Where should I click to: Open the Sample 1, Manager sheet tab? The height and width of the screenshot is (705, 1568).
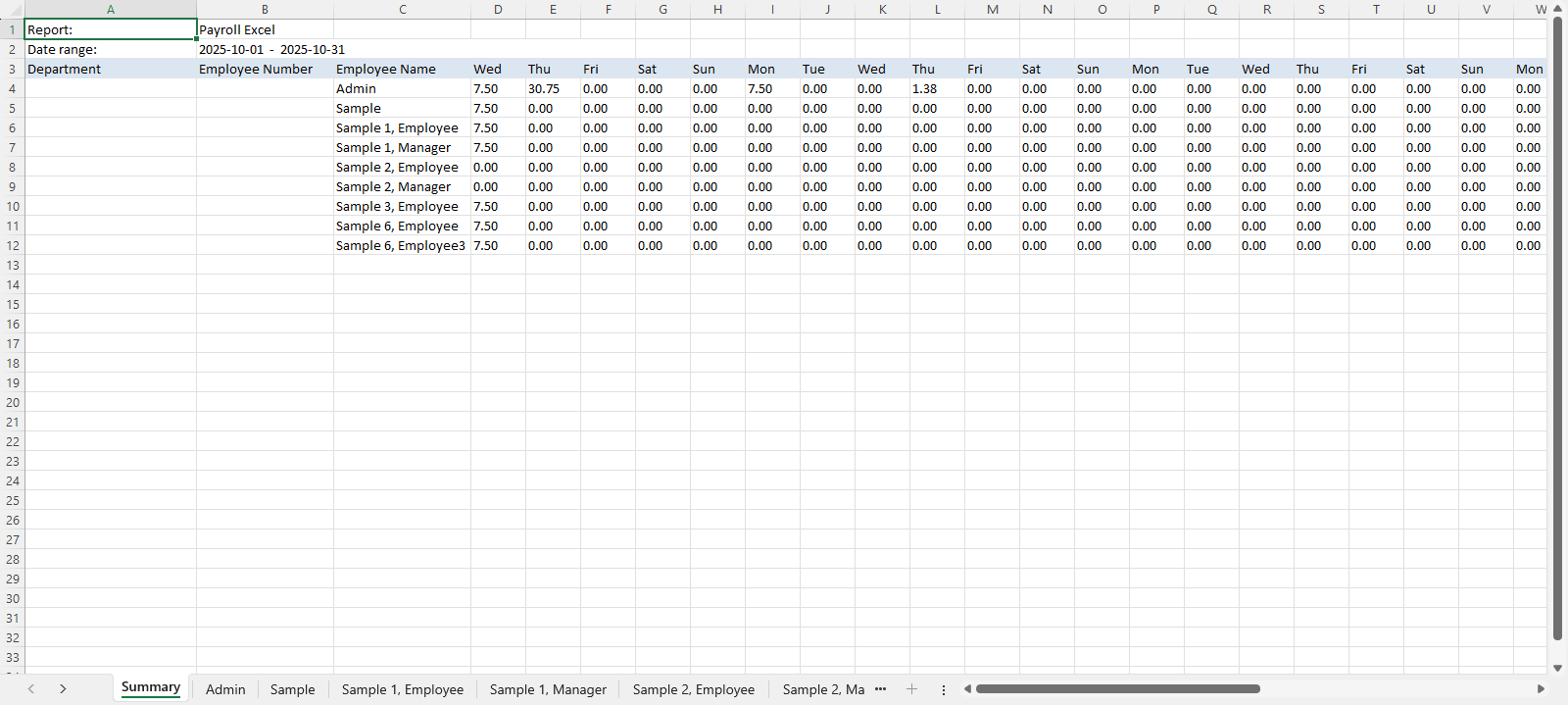(x=548, y=689)
